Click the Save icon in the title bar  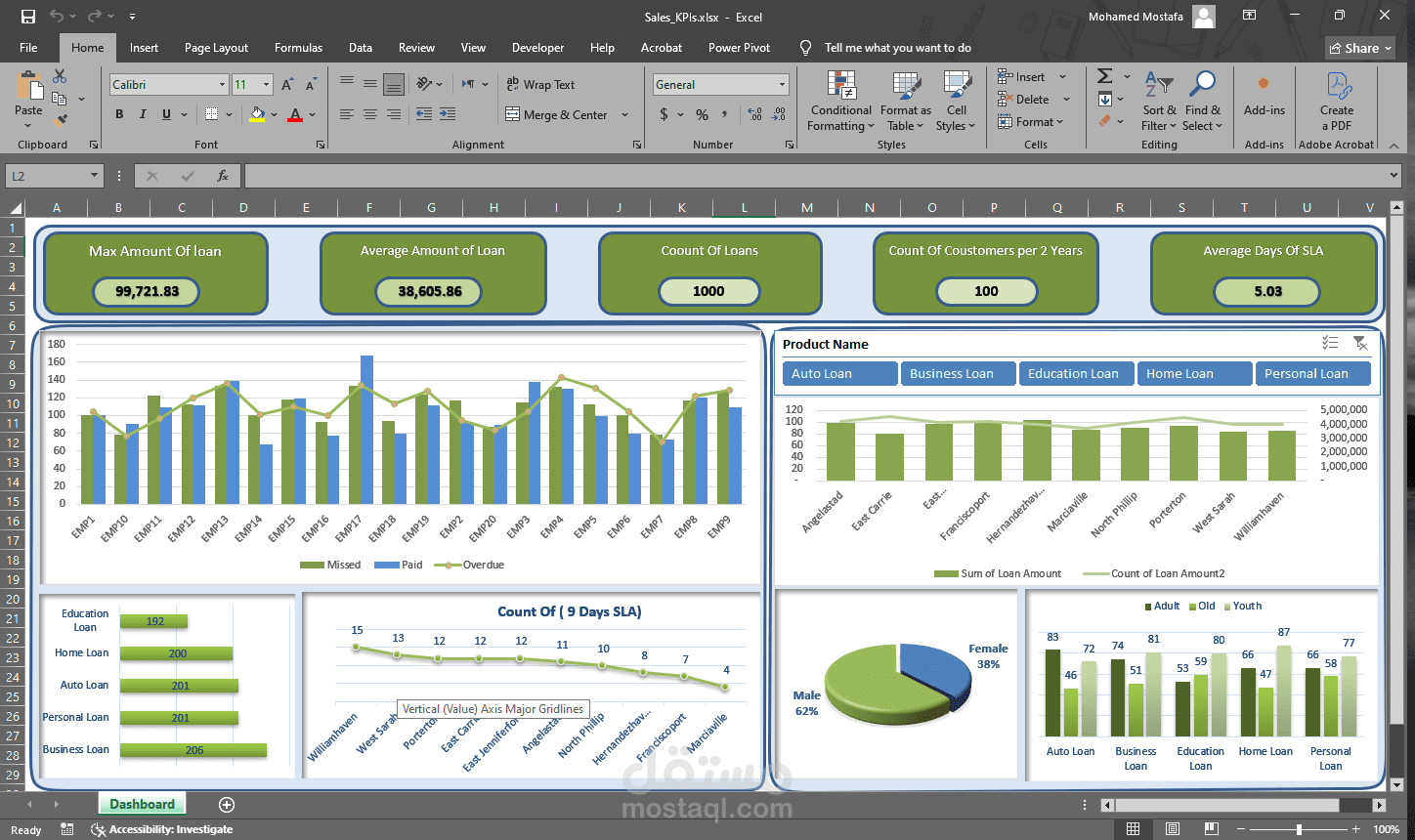pyautogui.click(x=28, y=17)
